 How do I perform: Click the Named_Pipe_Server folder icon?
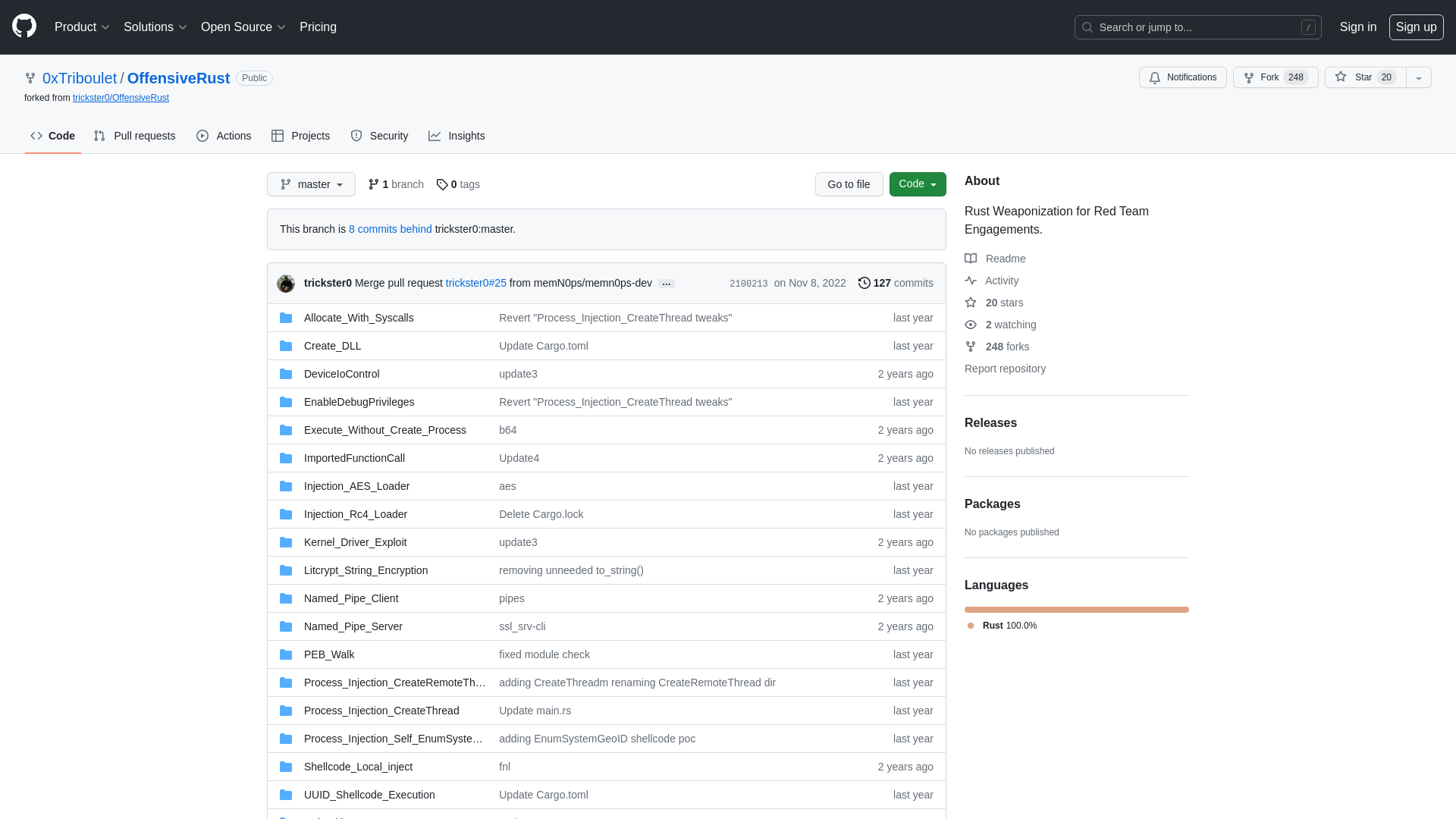coord(286,626)
